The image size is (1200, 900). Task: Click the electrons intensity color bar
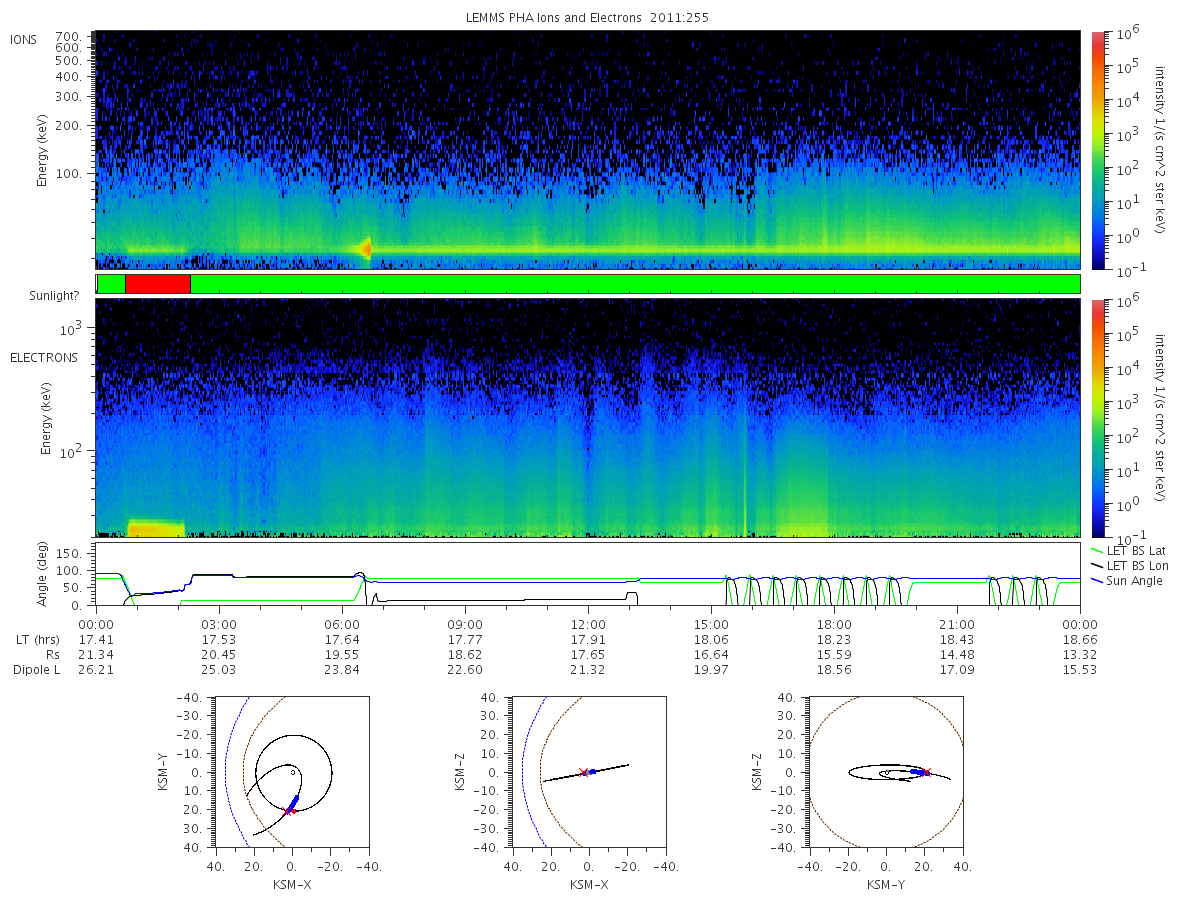[x=1097, y=417]
